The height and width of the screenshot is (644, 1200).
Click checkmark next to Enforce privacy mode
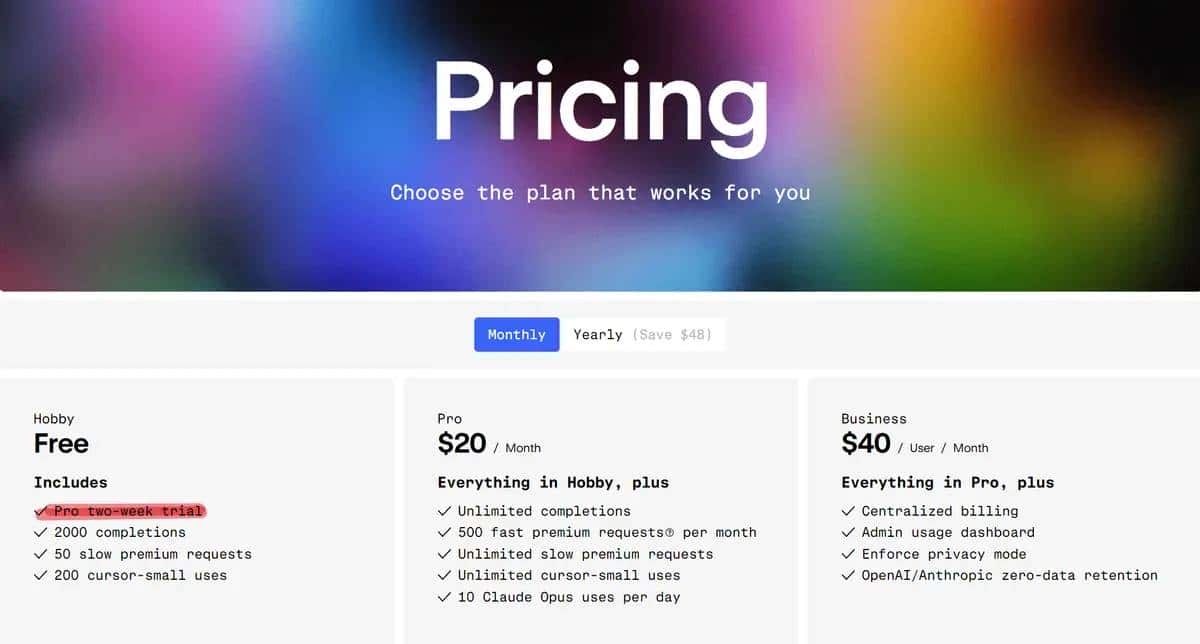848,554
